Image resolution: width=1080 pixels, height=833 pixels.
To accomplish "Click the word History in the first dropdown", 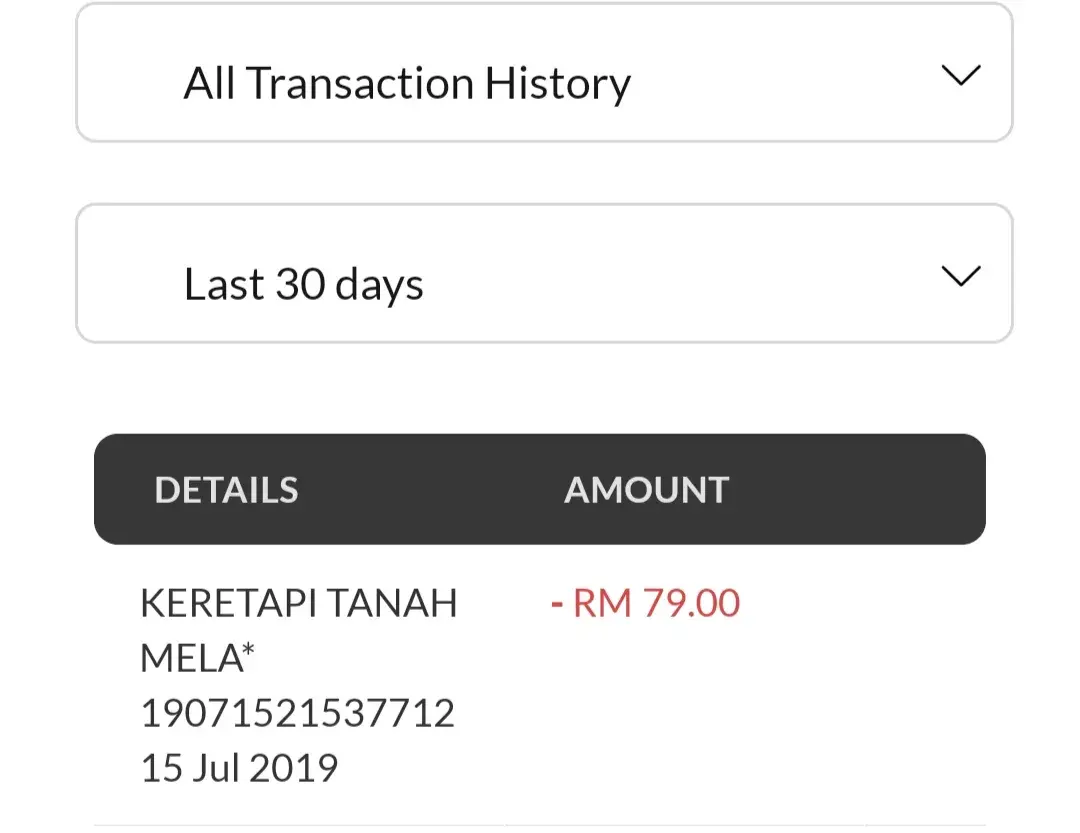I will click(x=557, y=83).
